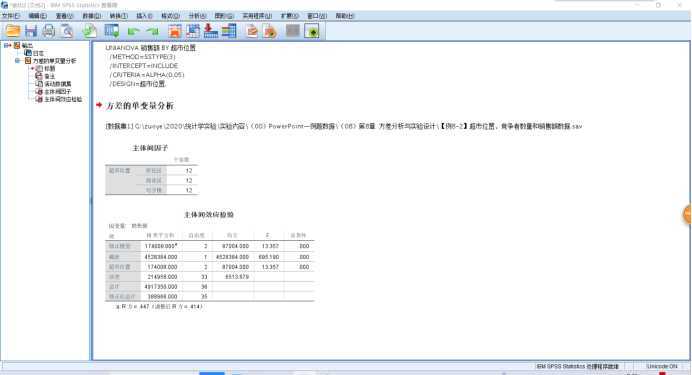The image size is (692, 375).
Task: Click the Create/Edit Autoscript icon
Action: (252, 31)
